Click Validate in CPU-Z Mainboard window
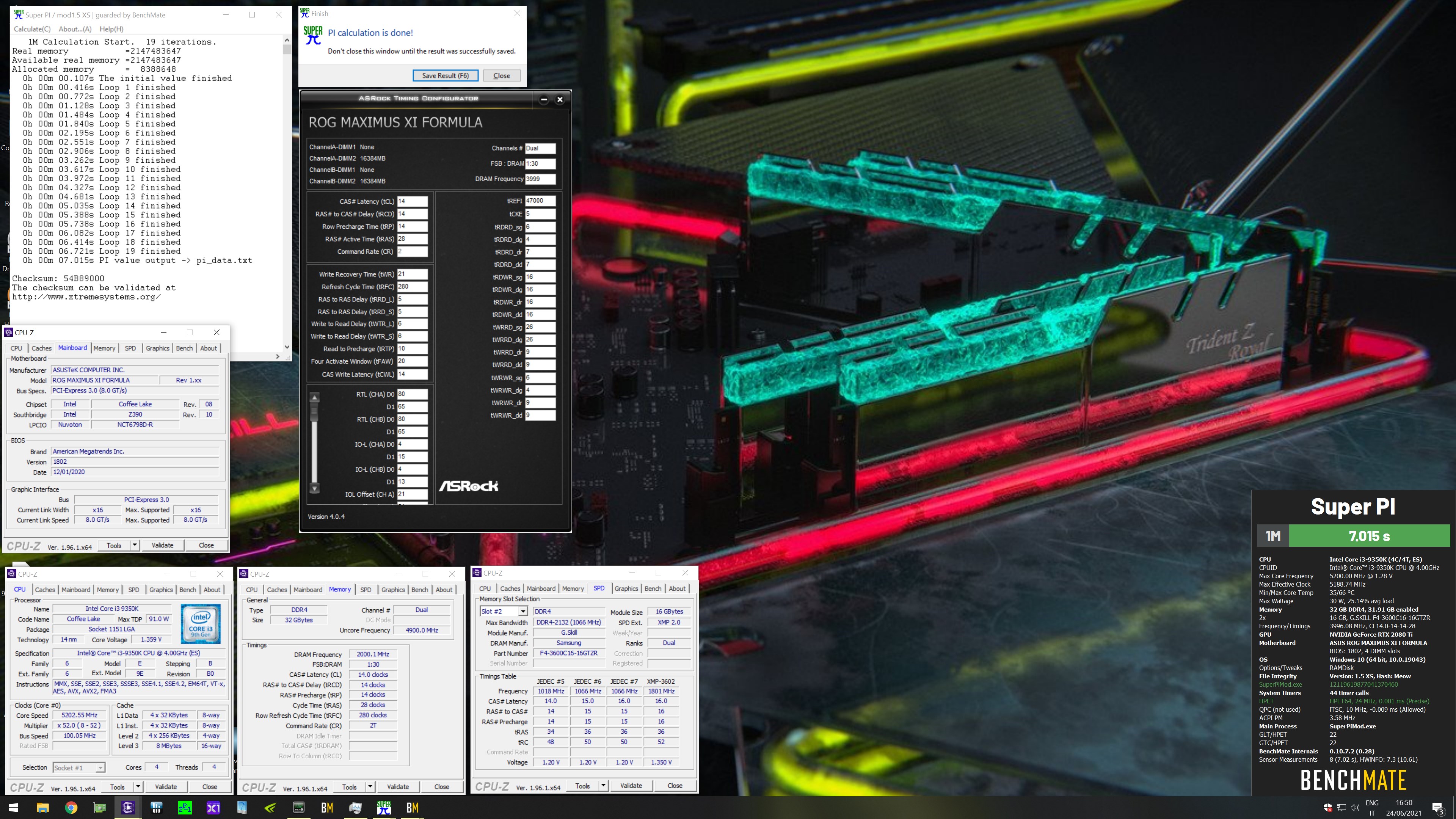This screenshot has width=1456, height=819. click(162, 546)
